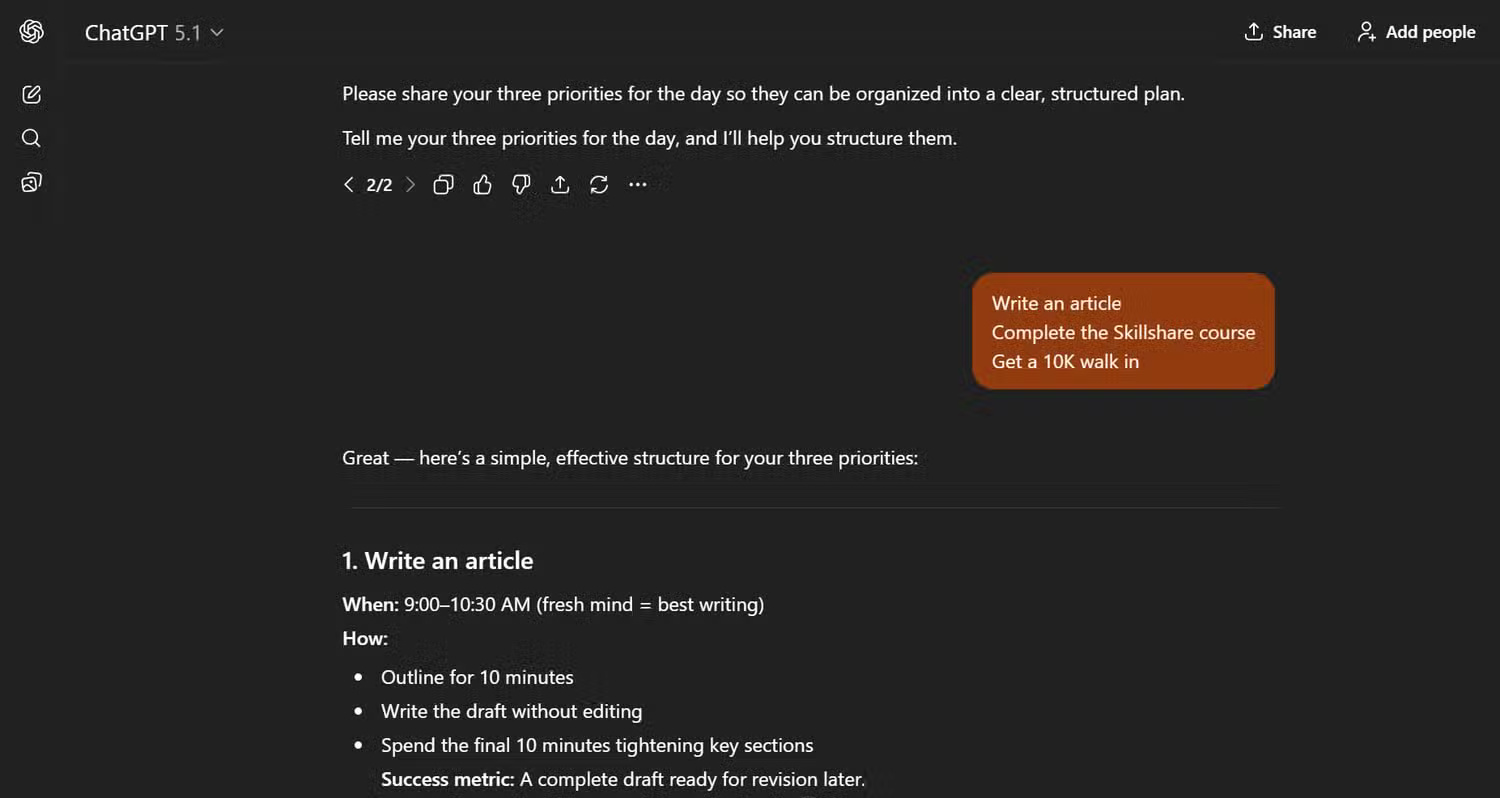This screenshot has width=1500, height=798.
Task: Select the orange user message bubble
Action: 1122,331
